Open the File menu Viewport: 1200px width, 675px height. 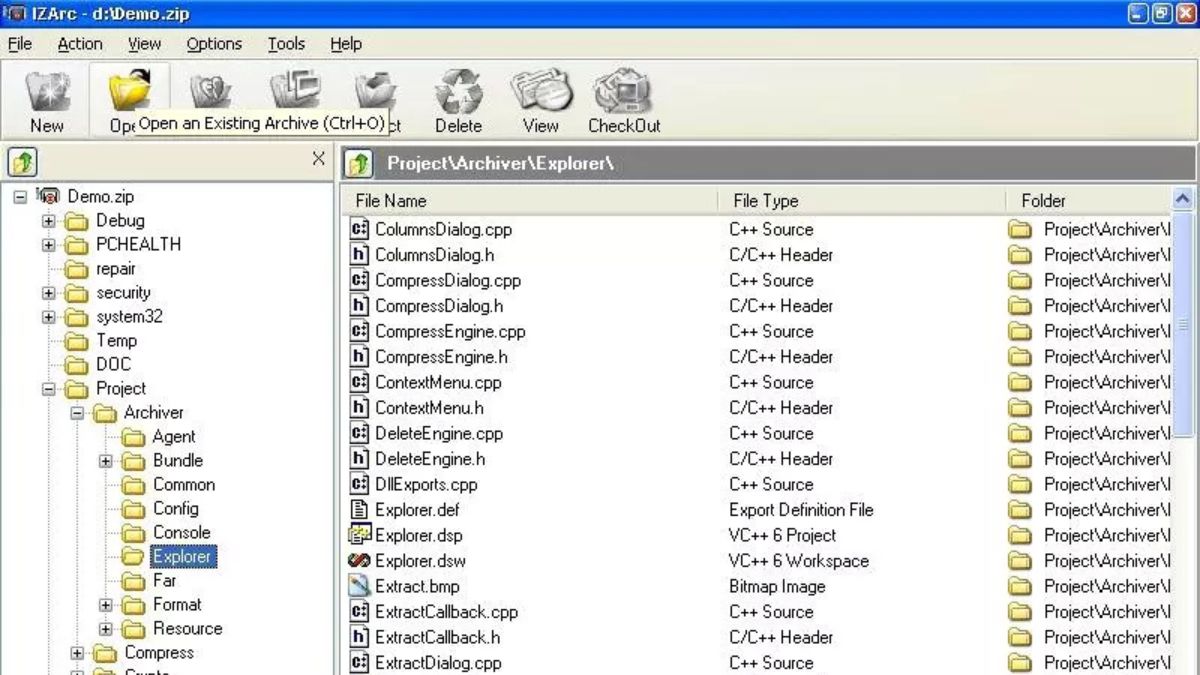pyautogui.click(x=20, y=44)
